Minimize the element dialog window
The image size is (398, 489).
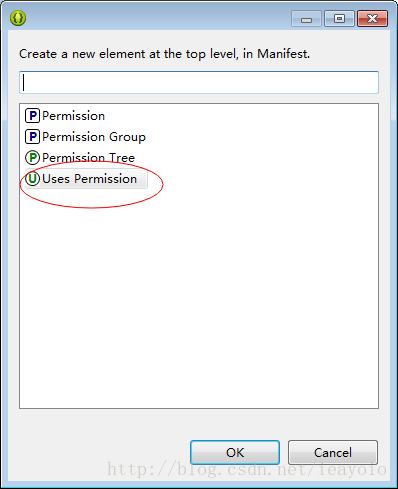point(306,18)
